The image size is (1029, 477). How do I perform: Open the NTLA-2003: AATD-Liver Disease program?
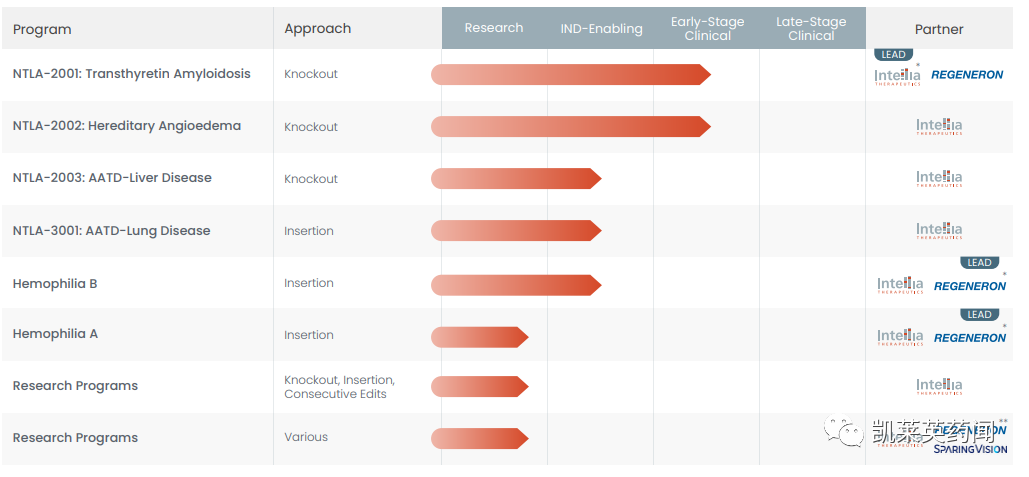coord(112,178)
